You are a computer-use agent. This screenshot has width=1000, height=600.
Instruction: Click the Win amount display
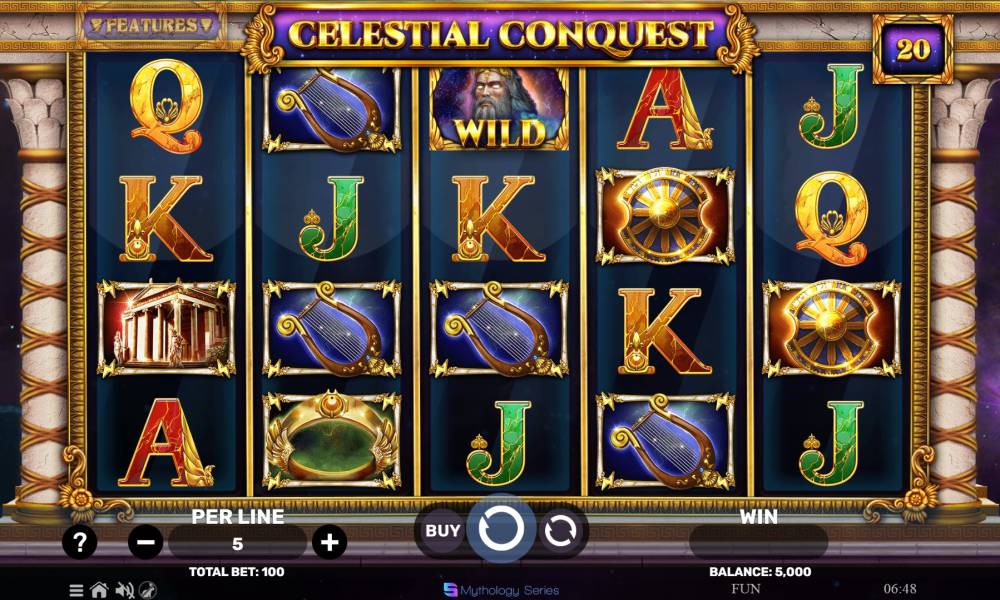pos(758,542)
